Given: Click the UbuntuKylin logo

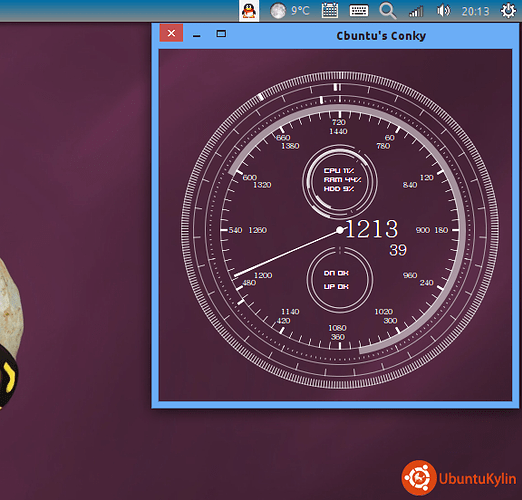Looking at the screenshot, I should [x=459, y=478].
